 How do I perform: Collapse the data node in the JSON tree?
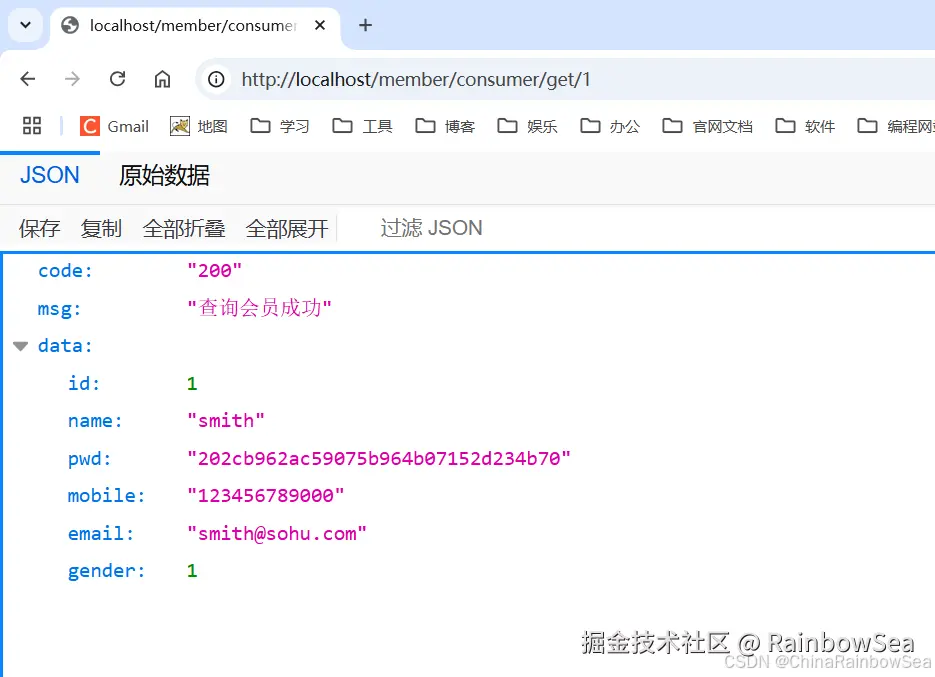click(21, 345)
